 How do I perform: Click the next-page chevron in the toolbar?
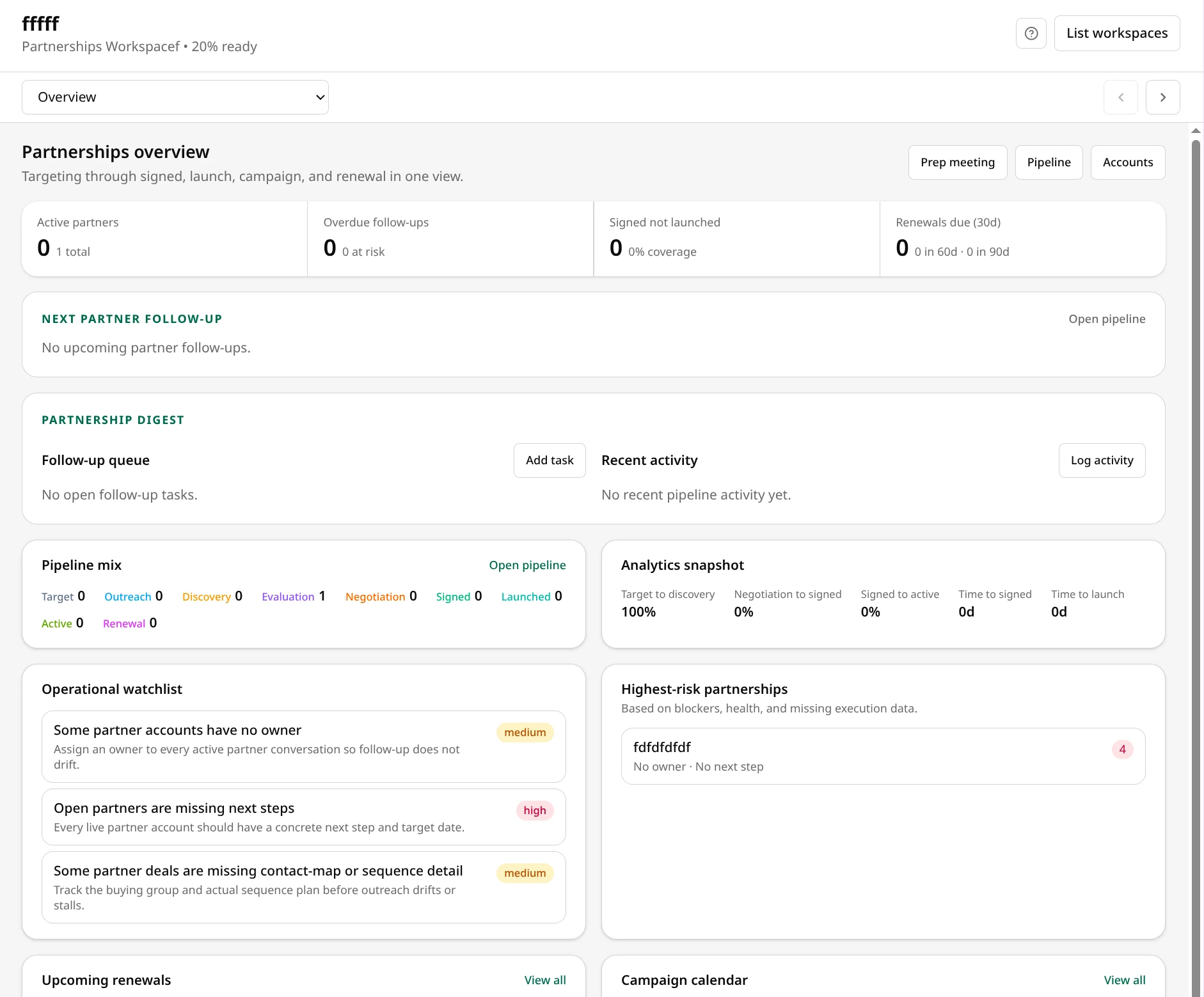[1163, 97]
